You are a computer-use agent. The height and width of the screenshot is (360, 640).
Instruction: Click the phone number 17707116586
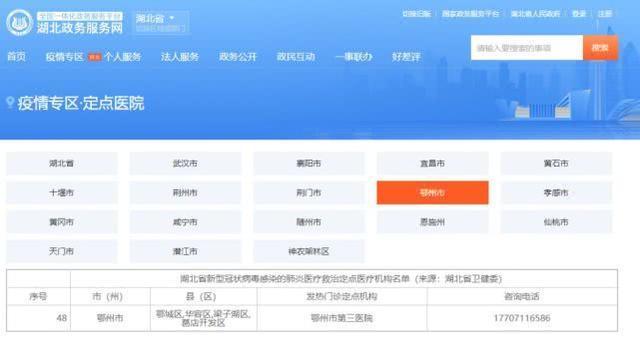coord(522,318)
